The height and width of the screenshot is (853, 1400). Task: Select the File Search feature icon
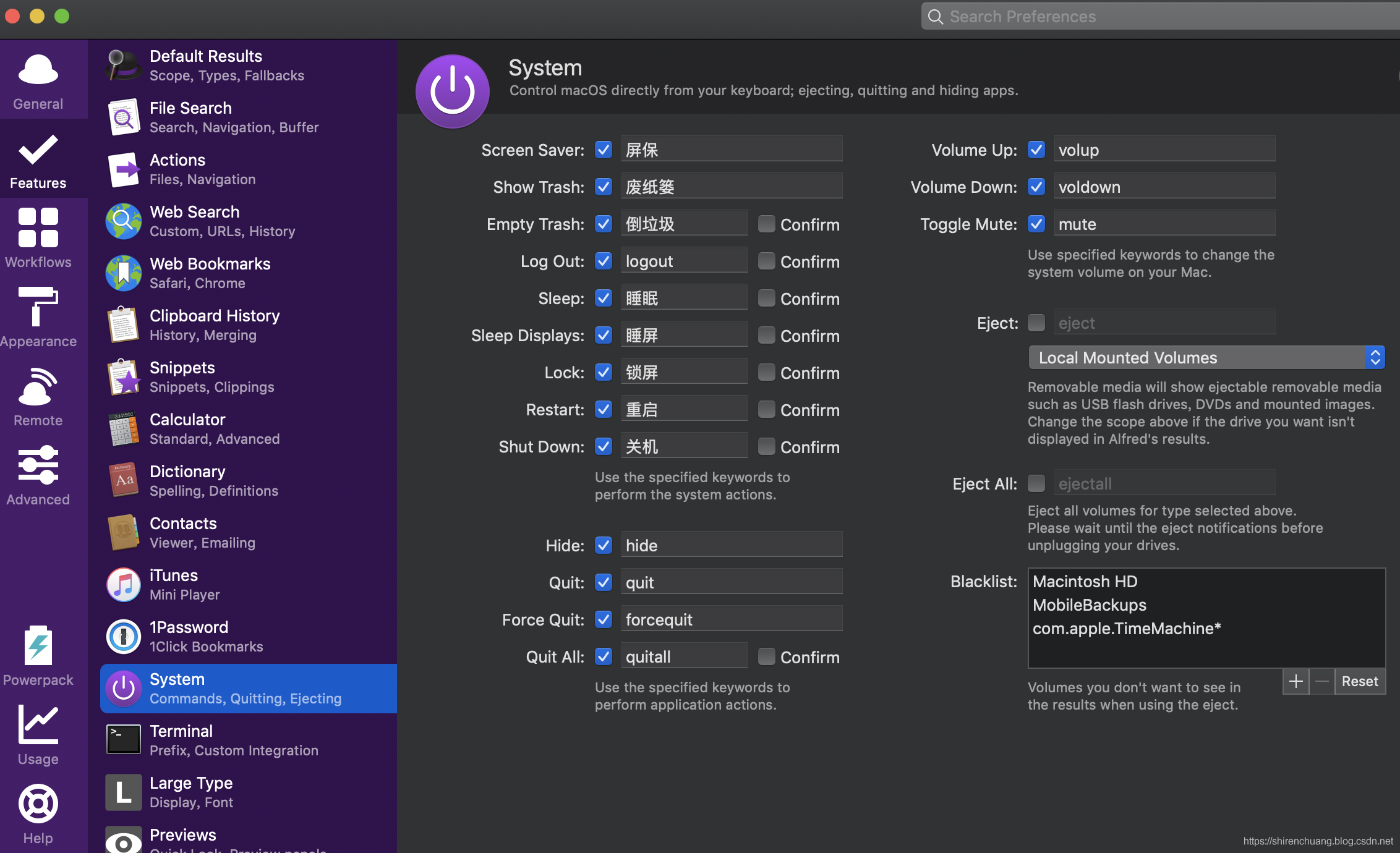click(x=124, y=117)
